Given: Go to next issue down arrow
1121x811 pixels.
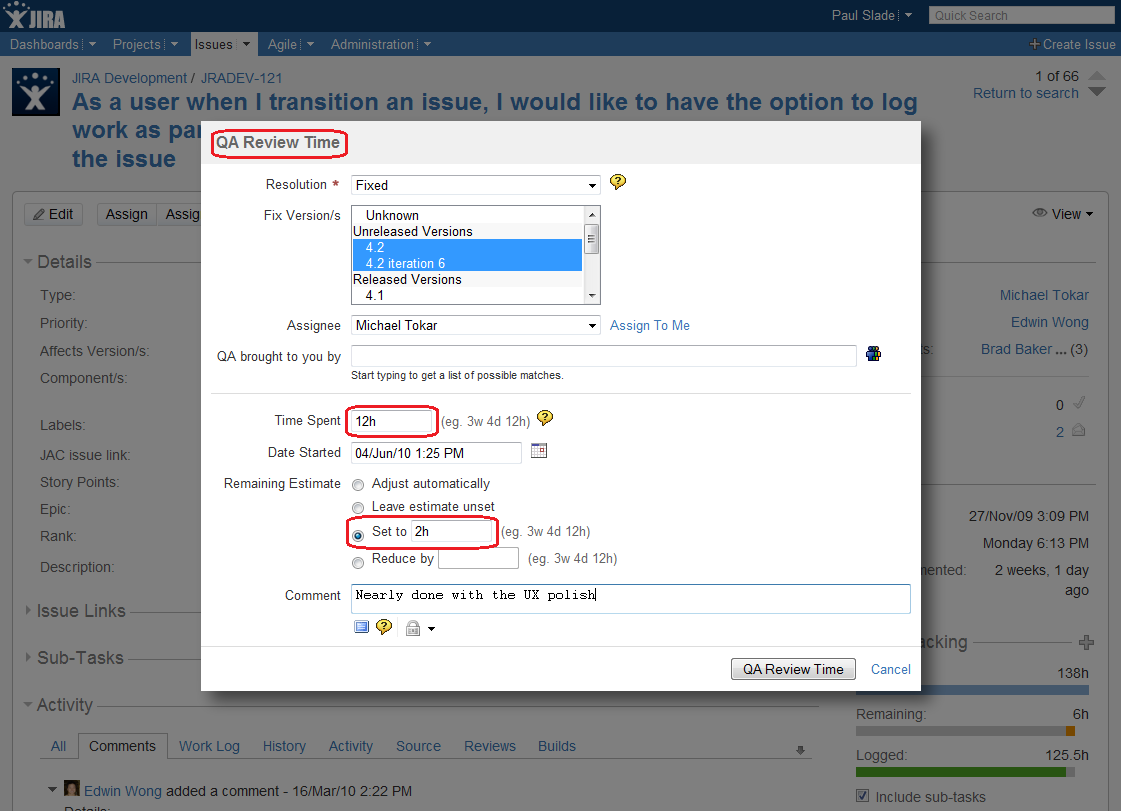Looking at the screenshot, I should click(x=1097, y=92).
